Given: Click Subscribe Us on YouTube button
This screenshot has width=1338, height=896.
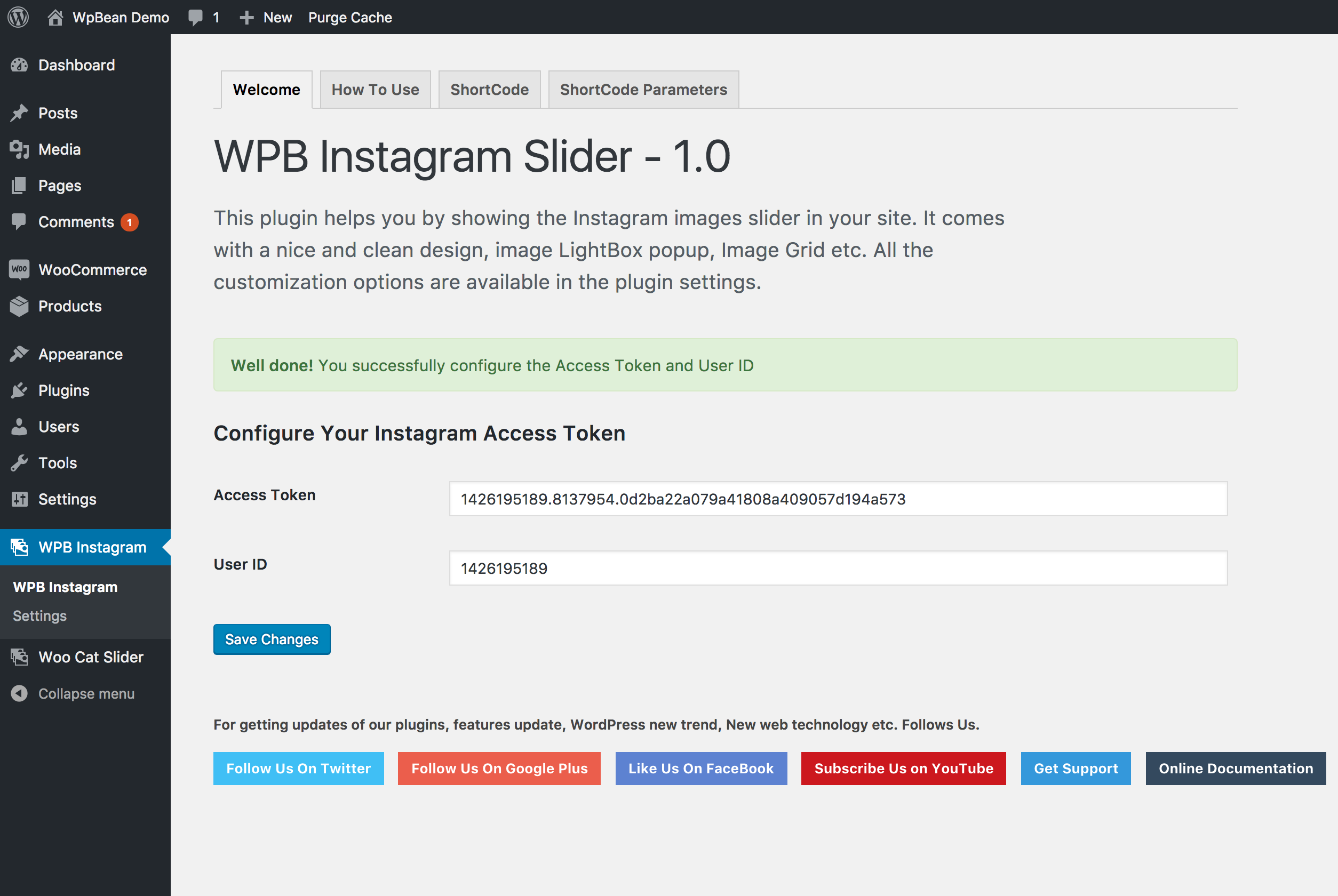Looking at the screenshot, I should [904, 769].
